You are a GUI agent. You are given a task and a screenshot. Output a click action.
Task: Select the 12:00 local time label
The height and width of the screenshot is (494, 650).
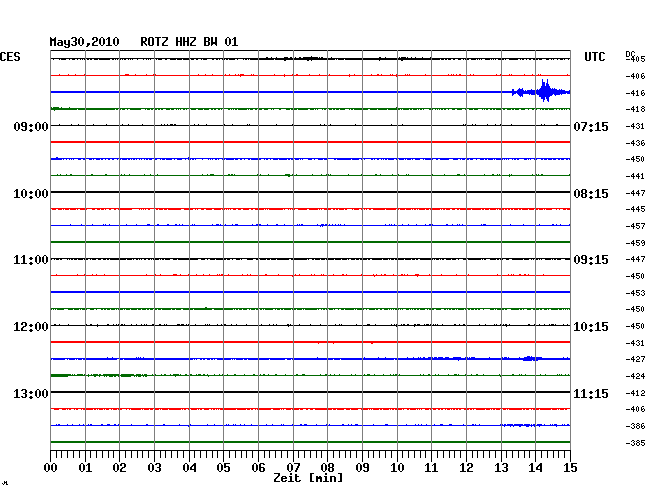pyautogui.click(x=31, y=327)
